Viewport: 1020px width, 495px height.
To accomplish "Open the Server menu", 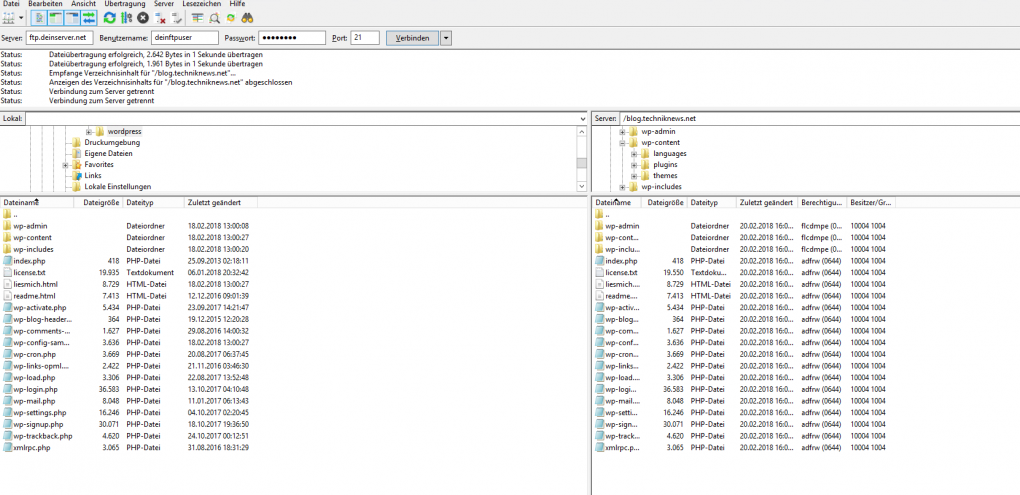I will [164, 4].
